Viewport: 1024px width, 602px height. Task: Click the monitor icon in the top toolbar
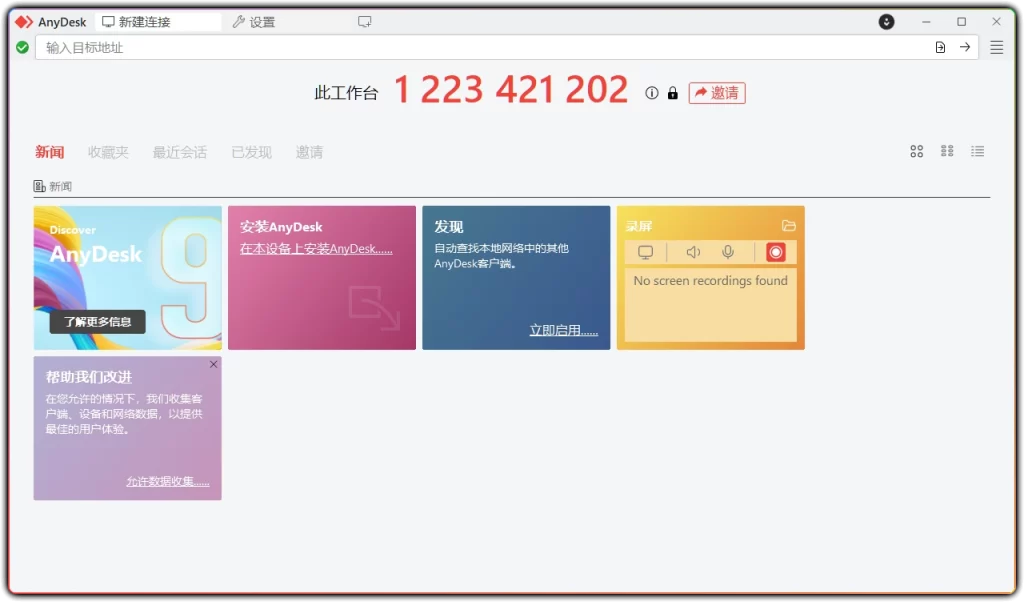tap(364, 20)
